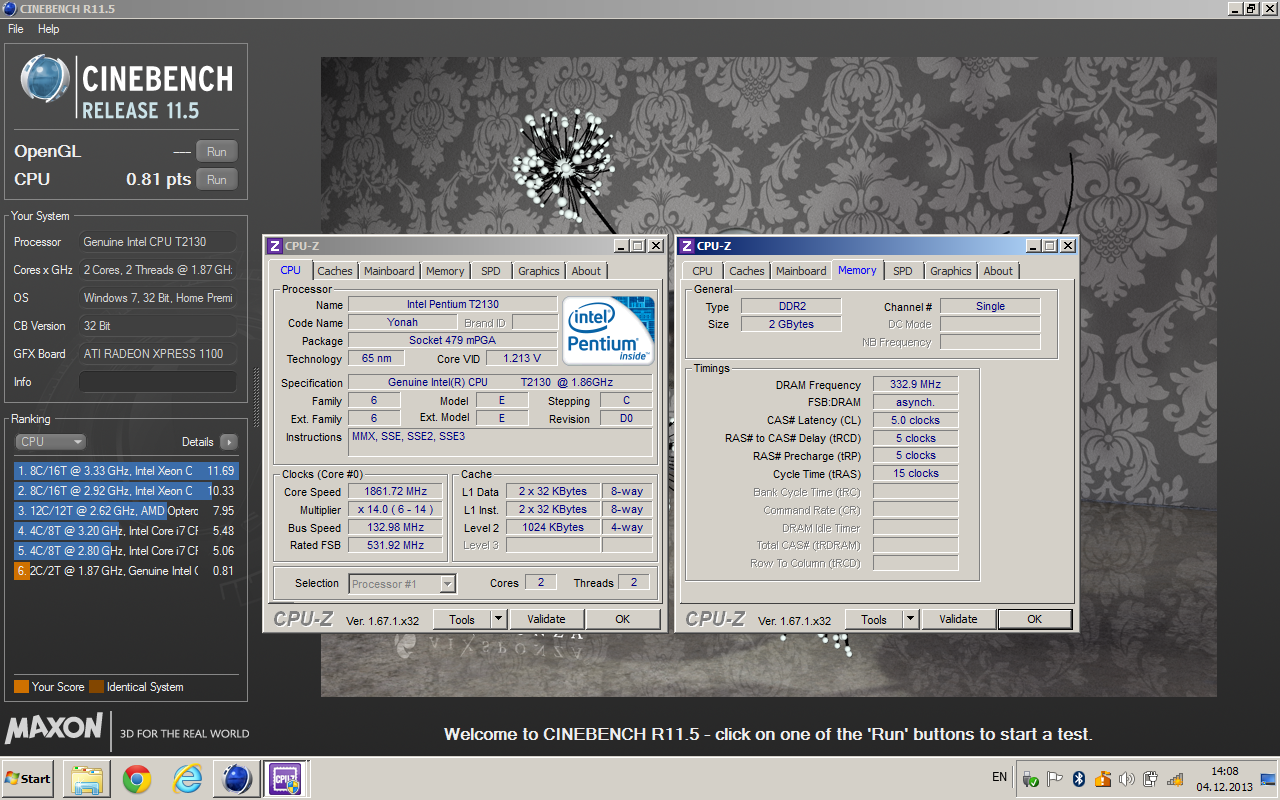Viewport: 1280px width, 800px height.
Task: Click the power plug battery icon
Action: (1151, 779)
